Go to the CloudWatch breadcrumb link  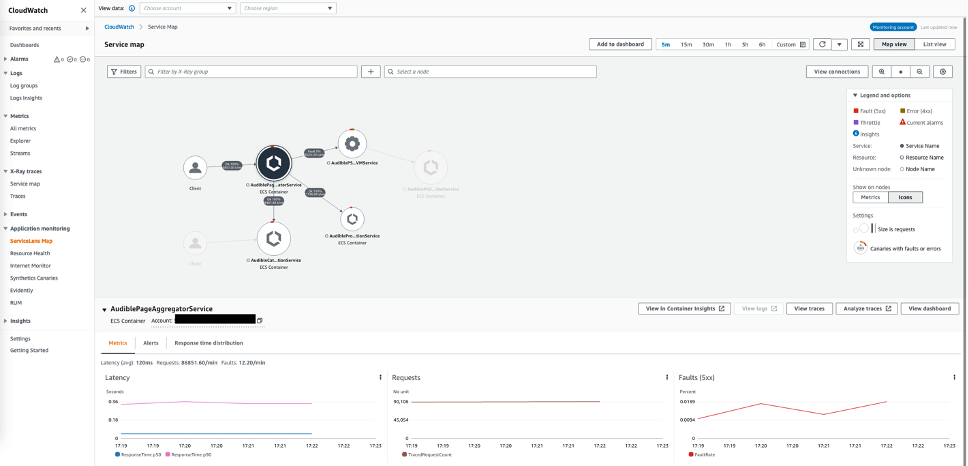coord(120,27)
